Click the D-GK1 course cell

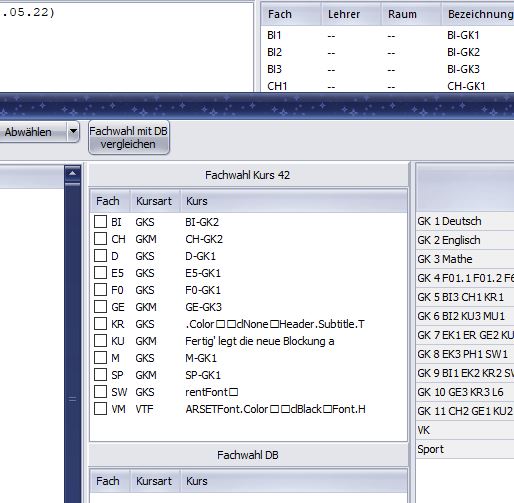pyautogui.click(x=200, y=256)
